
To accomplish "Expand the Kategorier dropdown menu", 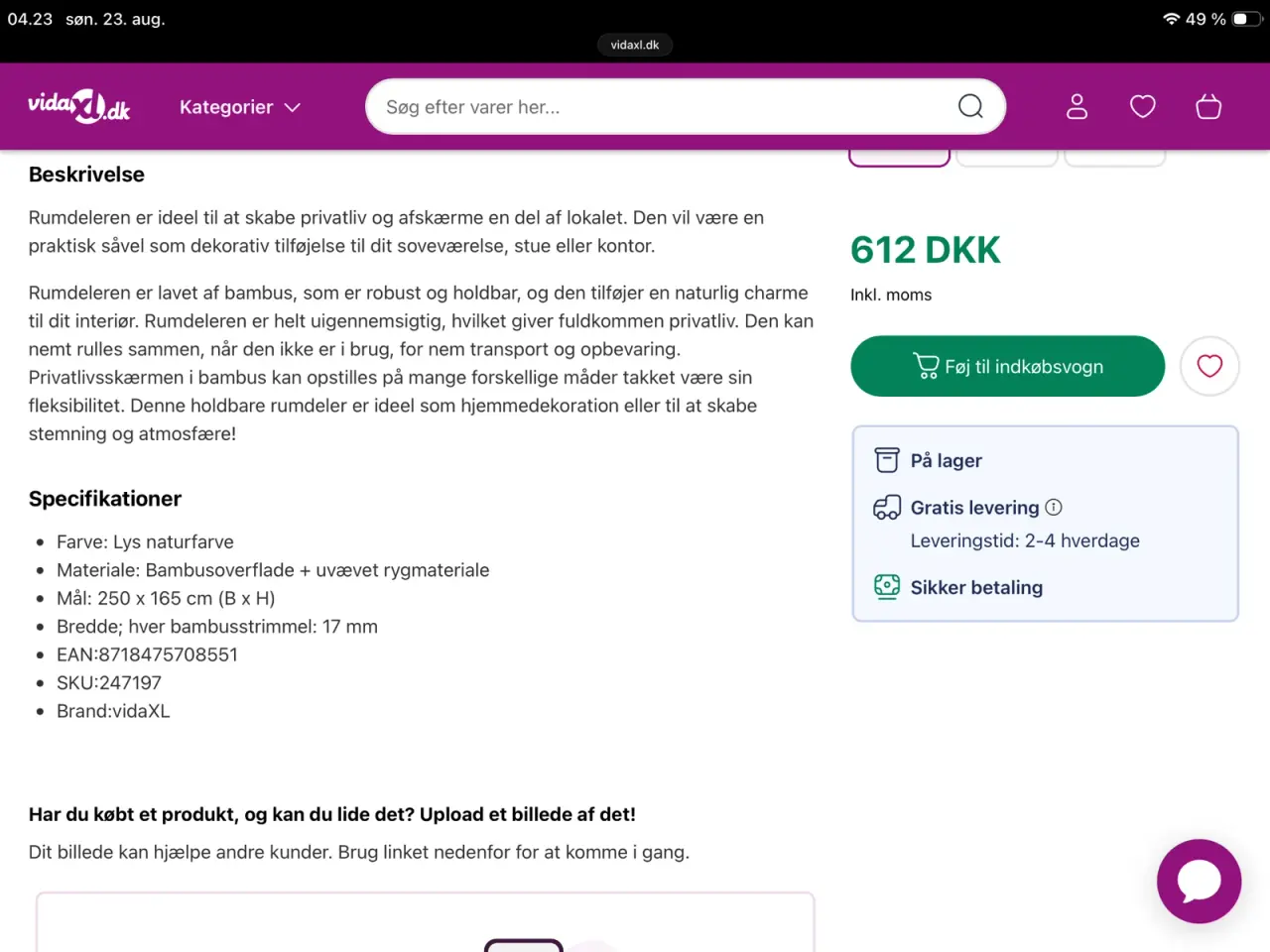I will tap(239, 107).
